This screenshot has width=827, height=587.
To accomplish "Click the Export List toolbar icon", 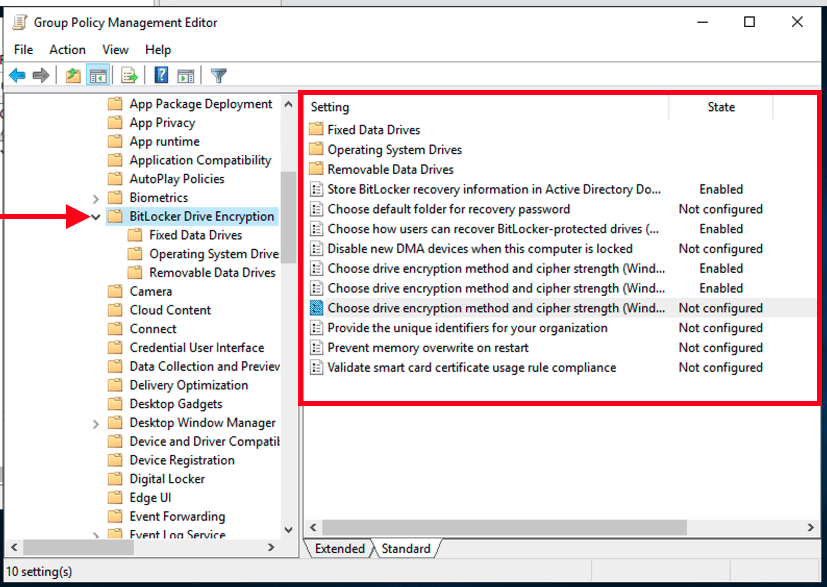I will pos(129,76).
